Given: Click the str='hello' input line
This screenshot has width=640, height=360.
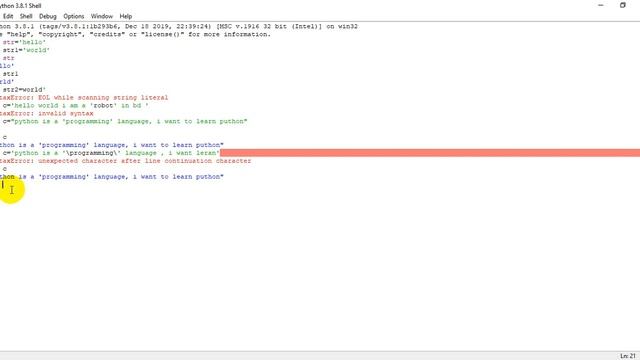Looking at the screenshot, I should click(24, 42).
